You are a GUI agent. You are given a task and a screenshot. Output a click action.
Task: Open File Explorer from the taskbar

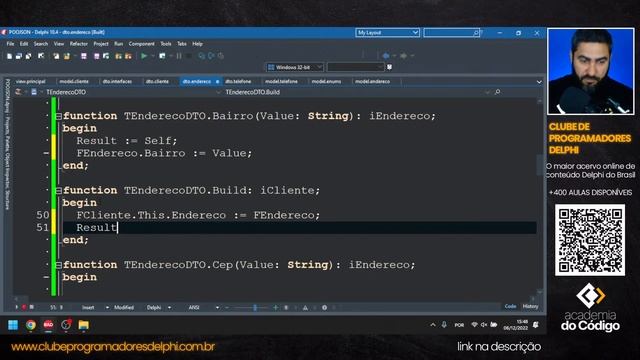coord(84,325)
